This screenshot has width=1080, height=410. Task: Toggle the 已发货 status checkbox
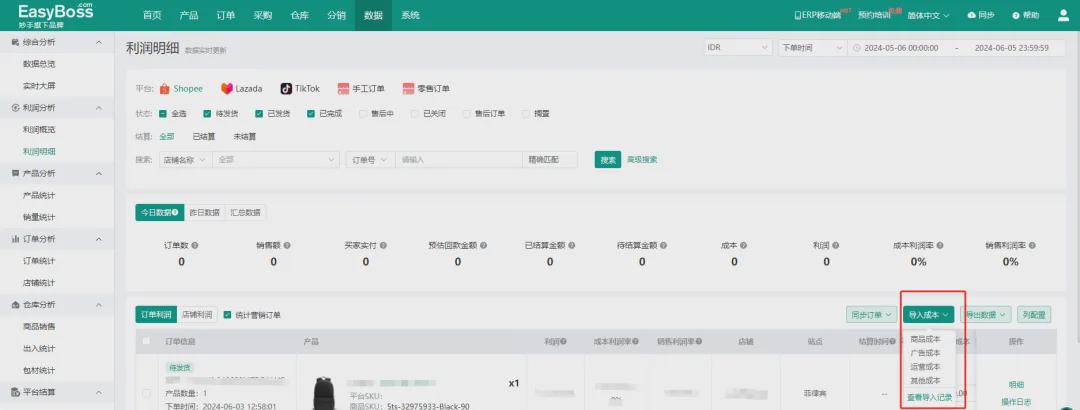click(259, 114)
